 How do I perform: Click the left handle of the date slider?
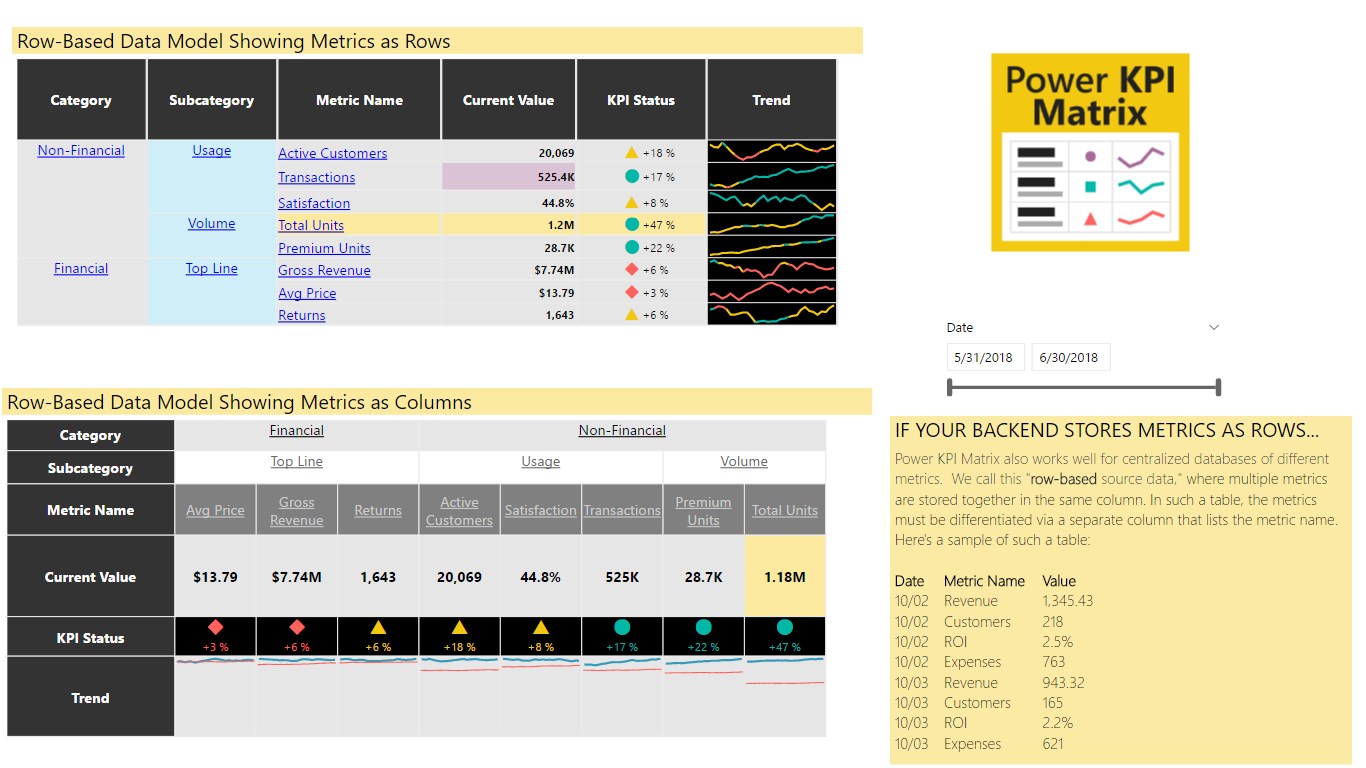[x=950, y=387]
